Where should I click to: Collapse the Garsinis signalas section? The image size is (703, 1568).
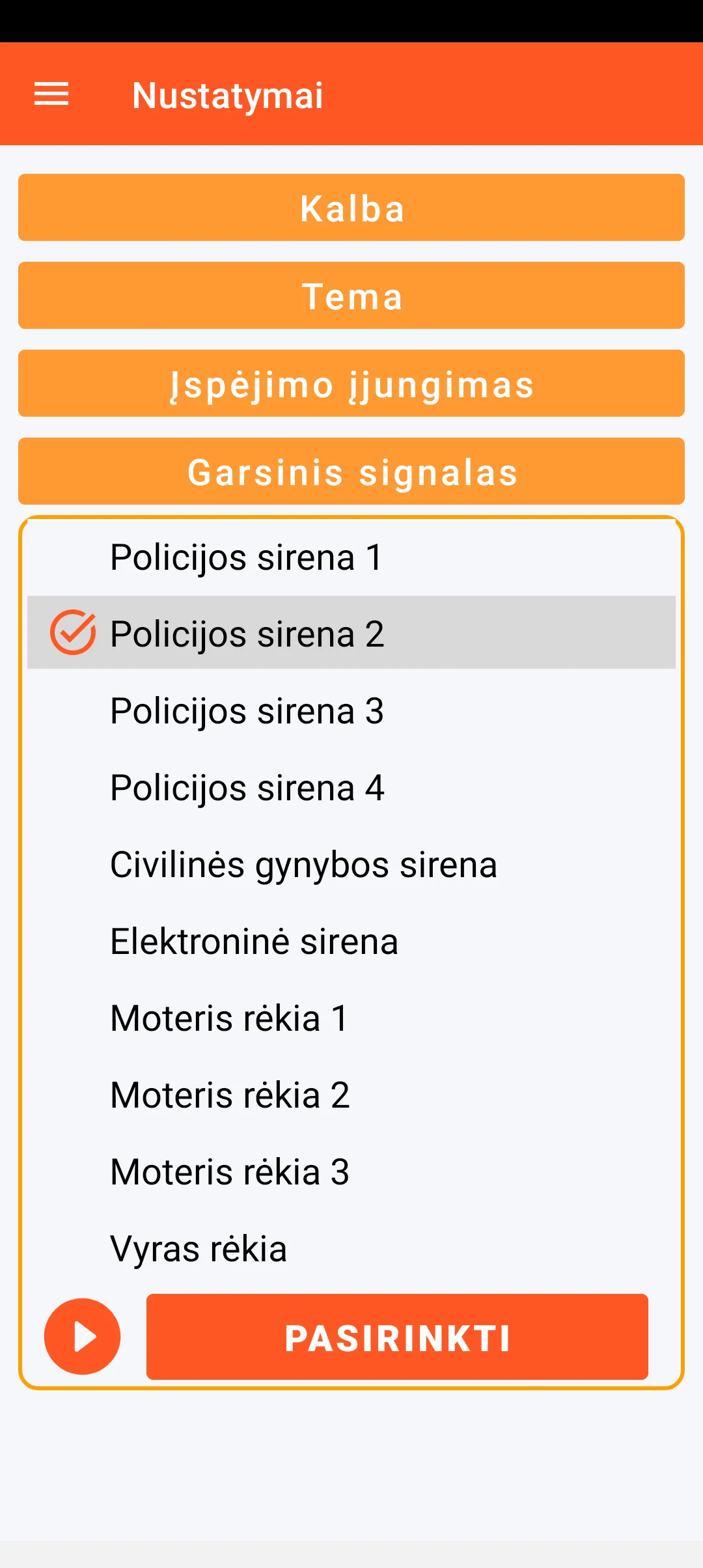(x=351, y=471)
